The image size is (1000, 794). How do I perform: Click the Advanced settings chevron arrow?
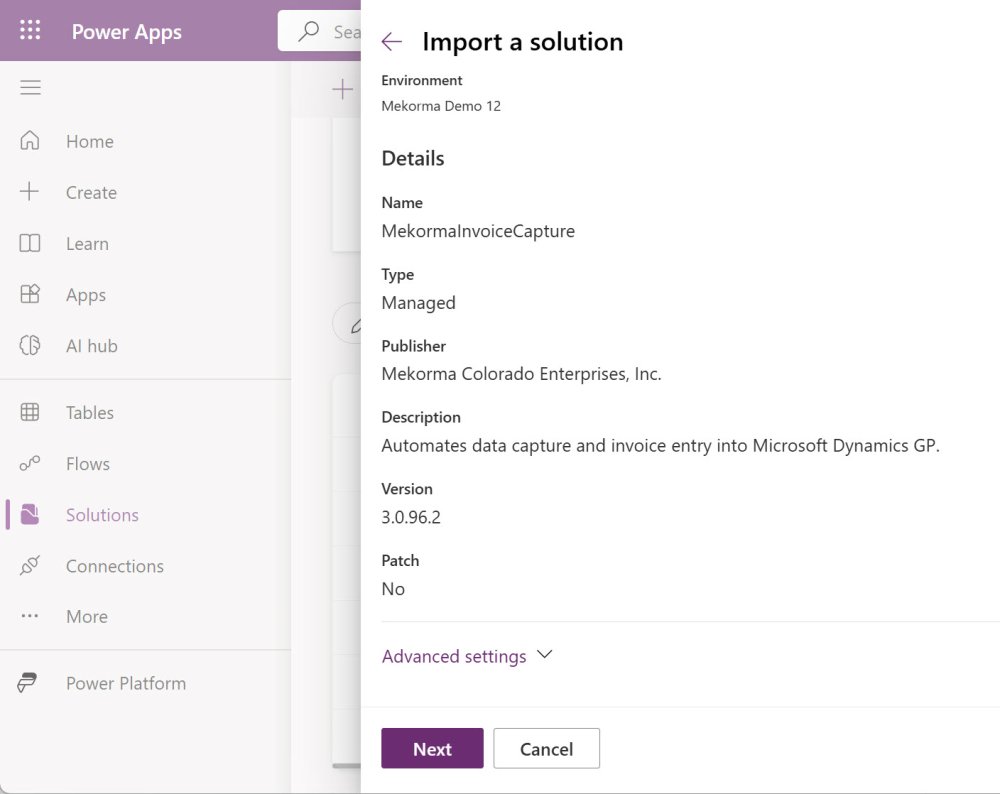pyautogui.click(x=545, y=655)
